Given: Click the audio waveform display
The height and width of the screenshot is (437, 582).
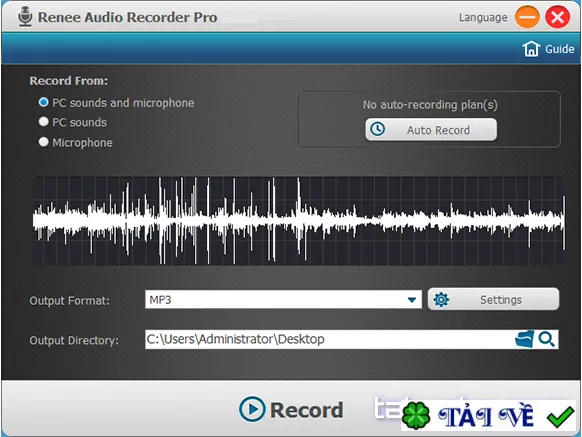Looking at the screenshot, I should [x=299, y=221].
